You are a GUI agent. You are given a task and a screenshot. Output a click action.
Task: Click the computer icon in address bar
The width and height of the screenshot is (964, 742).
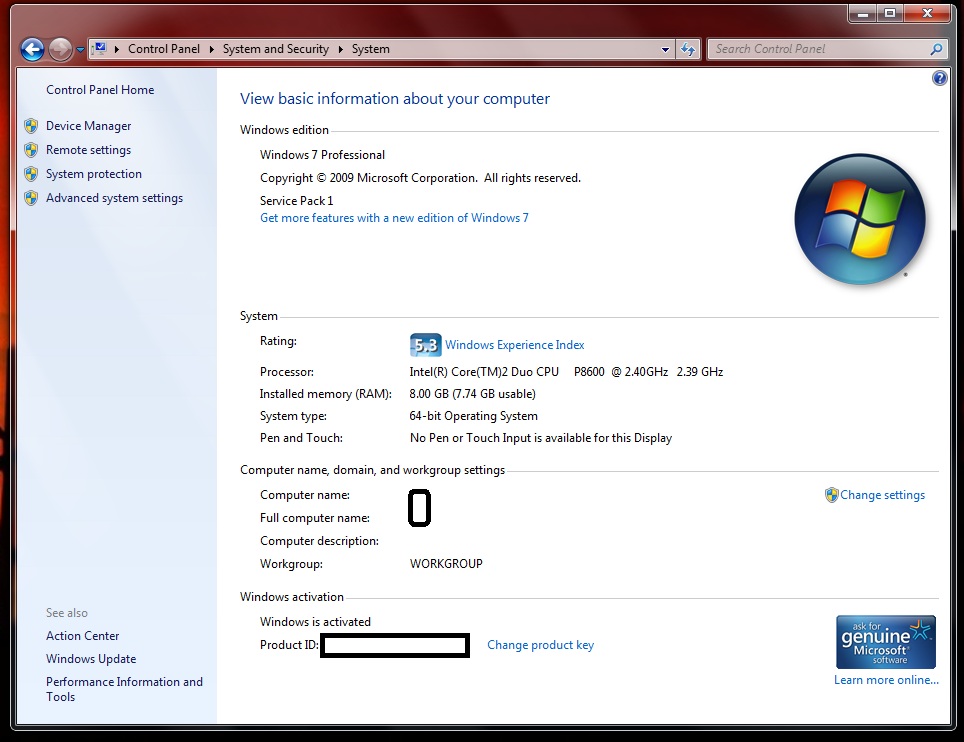coord(100,49)
